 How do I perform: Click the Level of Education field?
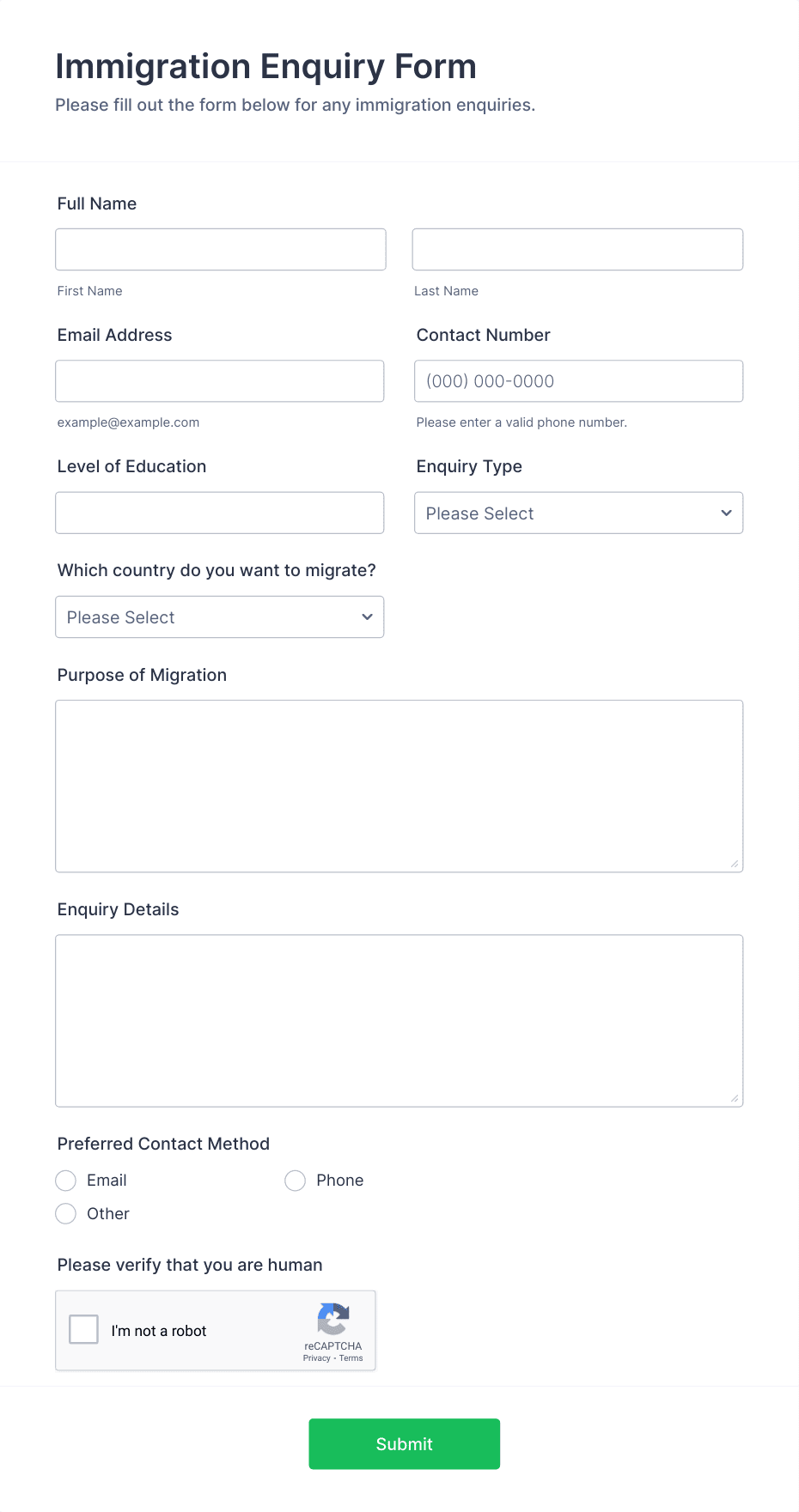pyautogui.click(x=219, y=513)
